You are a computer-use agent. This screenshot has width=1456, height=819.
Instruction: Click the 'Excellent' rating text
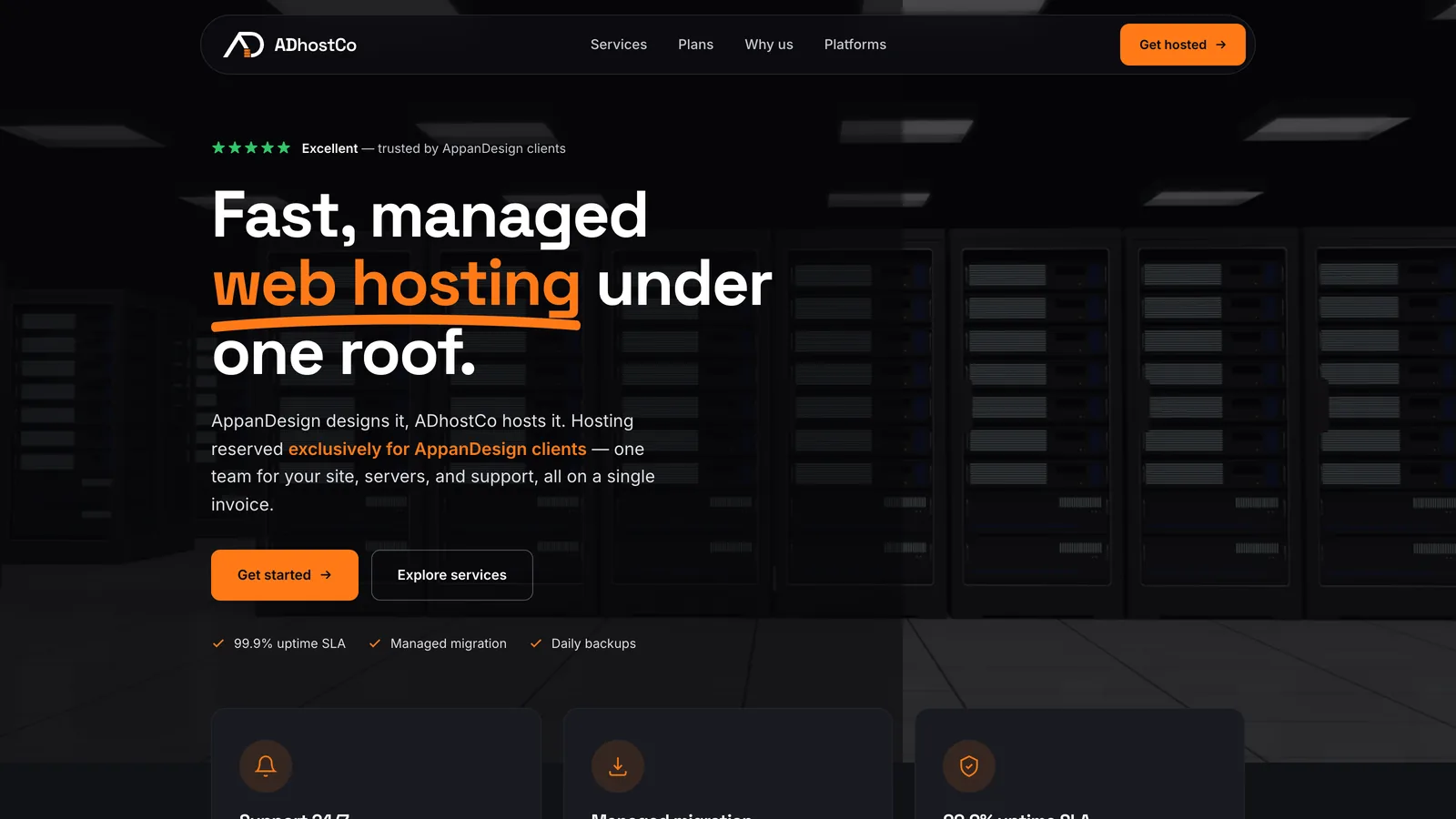pos(329,148)
